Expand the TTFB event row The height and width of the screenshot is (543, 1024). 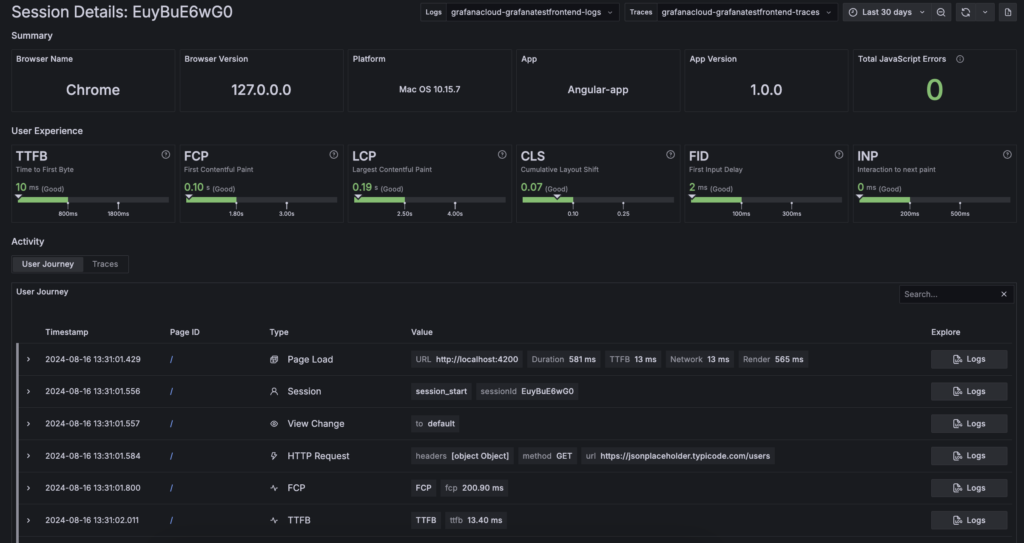[28, 520]
